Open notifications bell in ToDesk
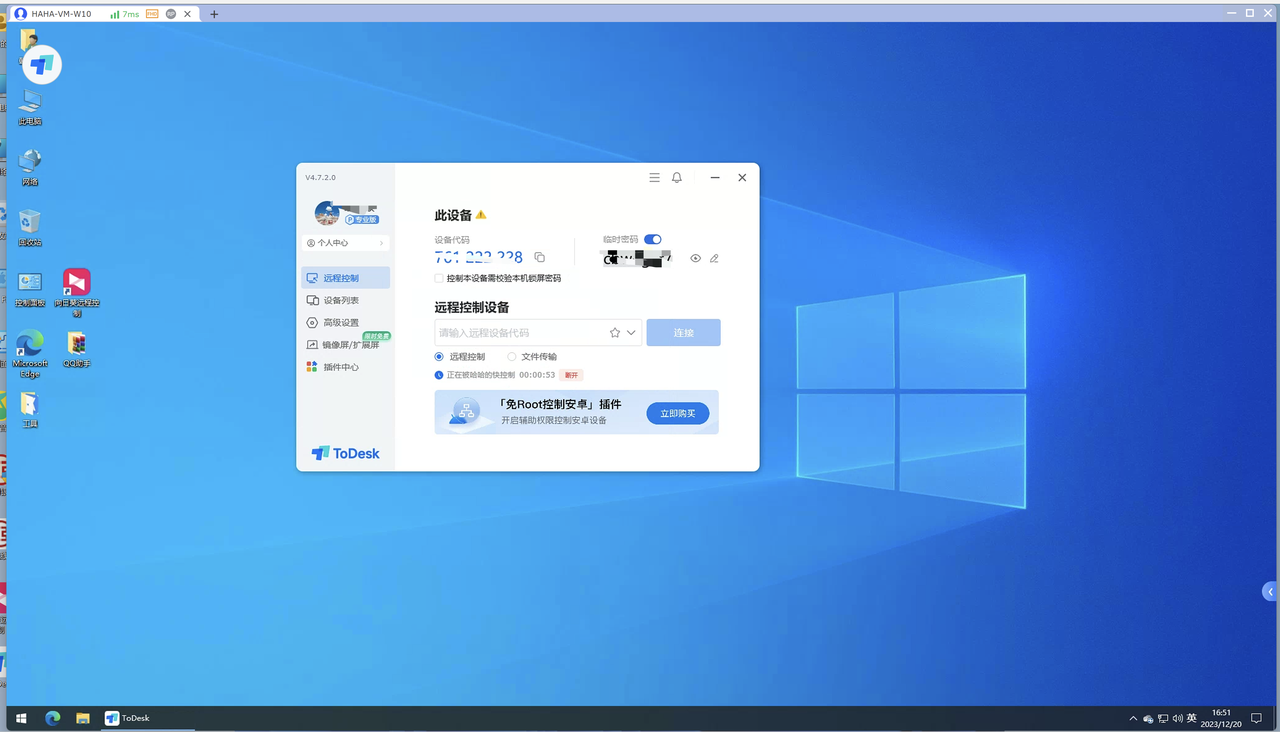 [x=677, y=177]
